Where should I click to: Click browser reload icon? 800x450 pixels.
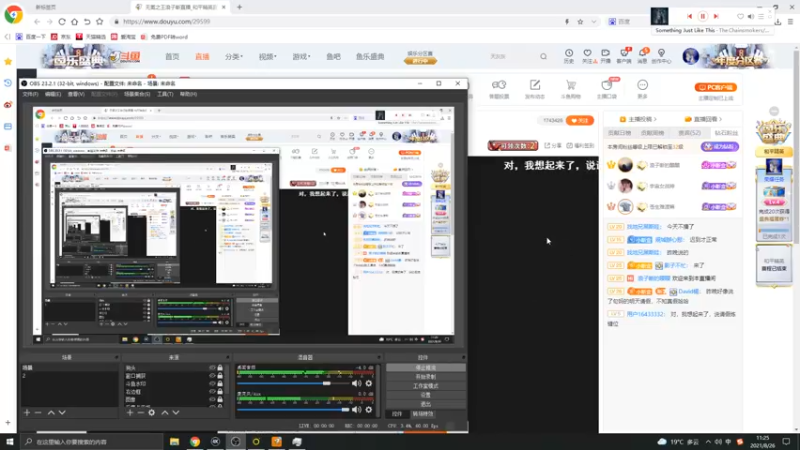coord(62,21)
